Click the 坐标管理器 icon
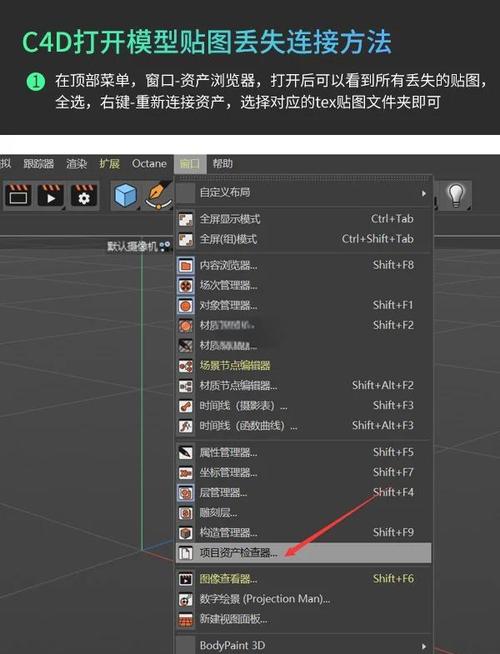This screenshot has width=500, height=654. pyautogui.click(x=186, y=473)
